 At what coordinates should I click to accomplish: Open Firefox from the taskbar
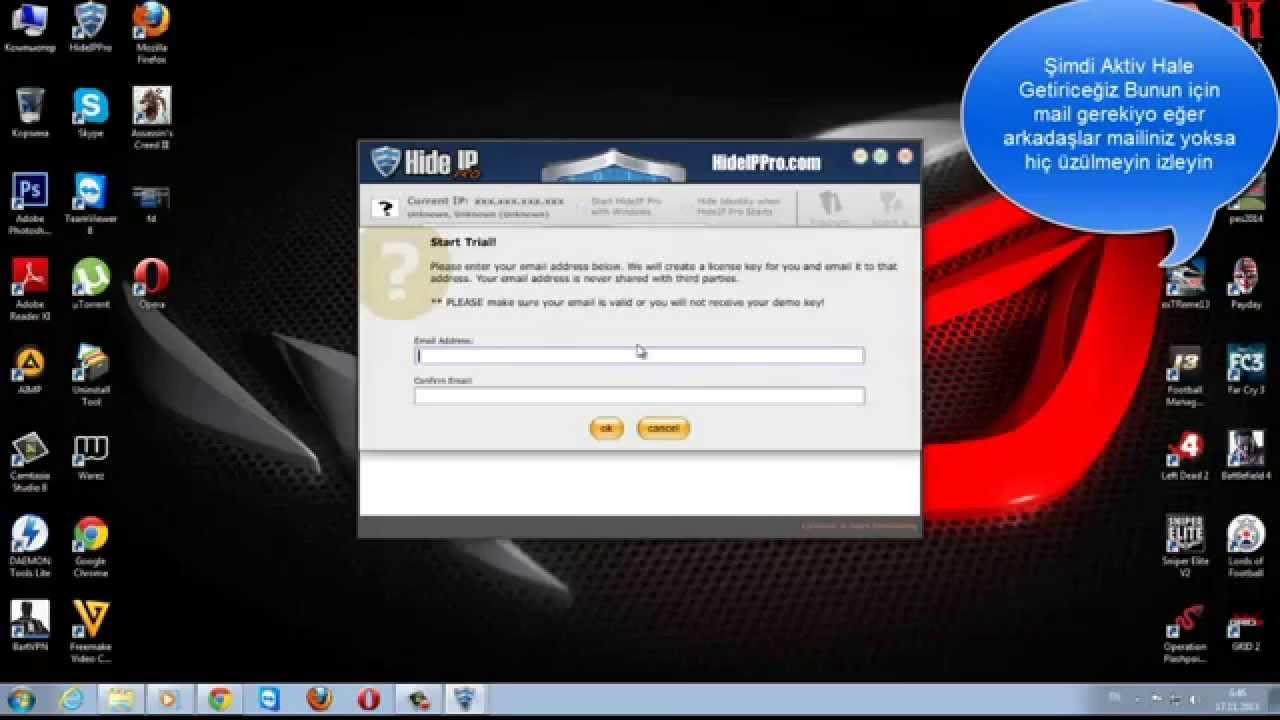click(x=319, y=699)
